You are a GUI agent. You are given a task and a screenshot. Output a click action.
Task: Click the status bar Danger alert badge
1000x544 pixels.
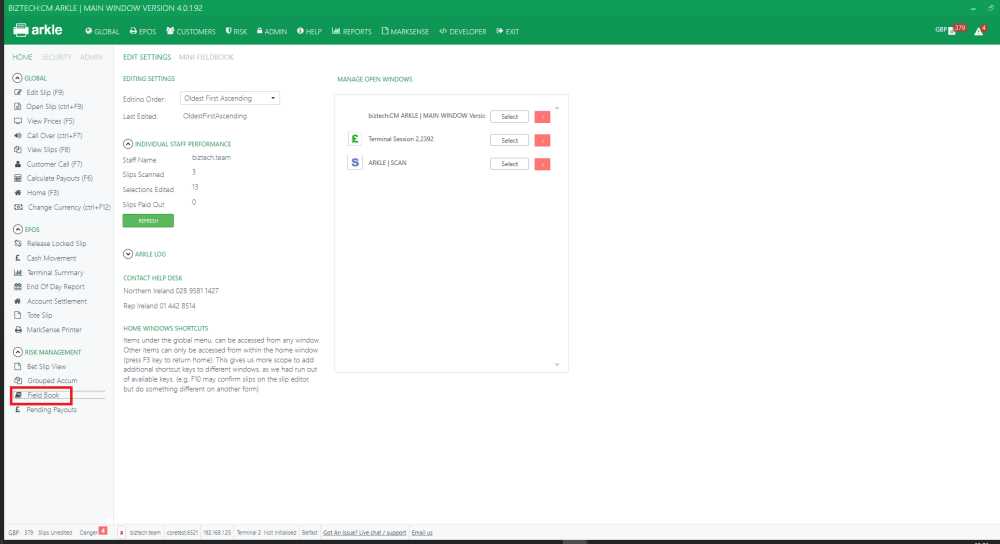coord(103,531)
